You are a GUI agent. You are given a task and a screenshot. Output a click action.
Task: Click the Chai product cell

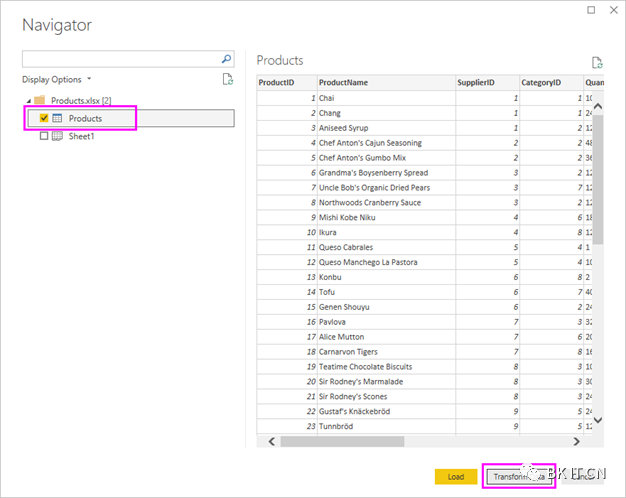[386, 98]
